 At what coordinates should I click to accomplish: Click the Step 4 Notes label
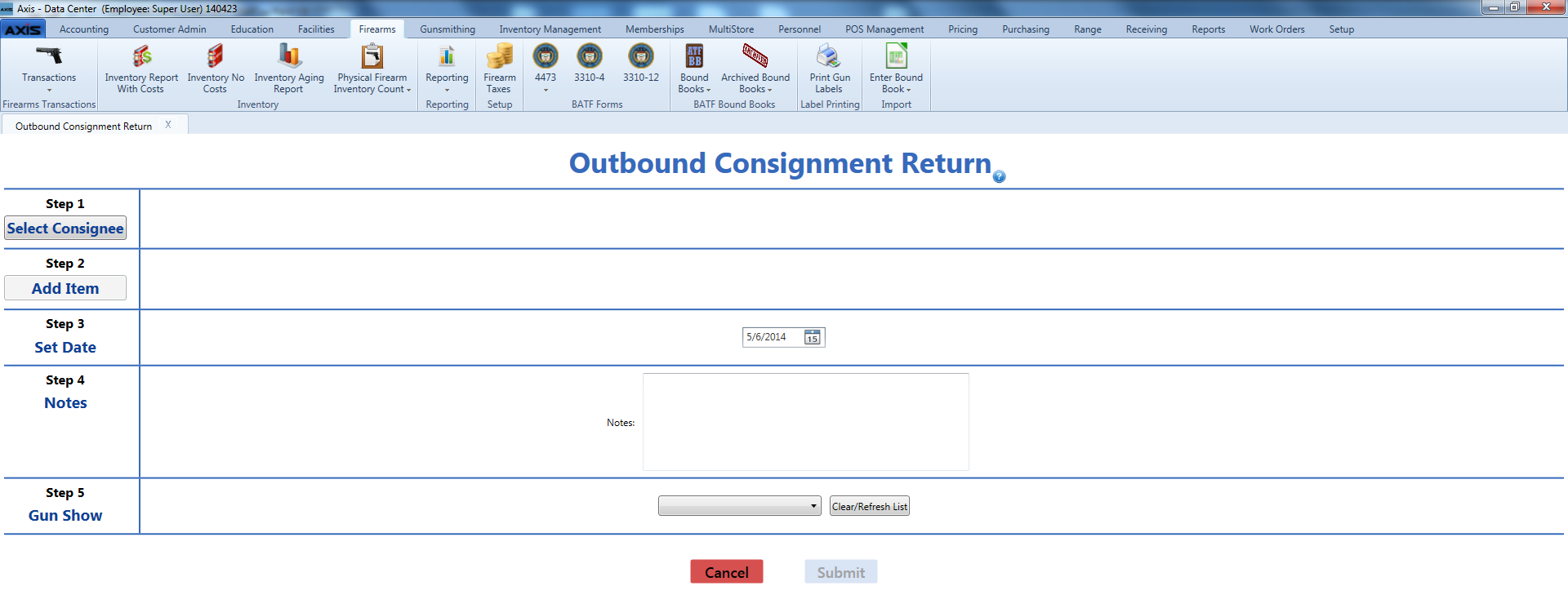[x=65, y=403]
